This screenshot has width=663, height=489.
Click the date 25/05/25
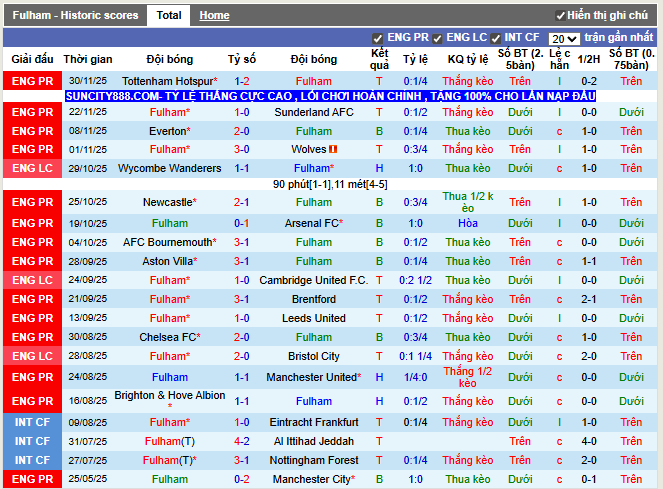88,479
